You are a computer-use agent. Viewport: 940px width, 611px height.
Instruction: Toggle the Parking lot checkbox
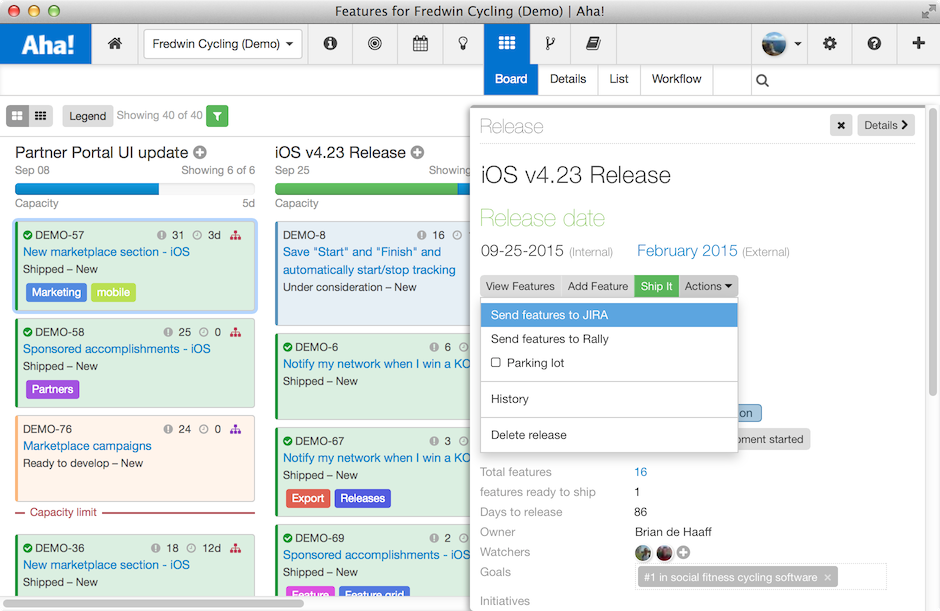coord(496,362)
